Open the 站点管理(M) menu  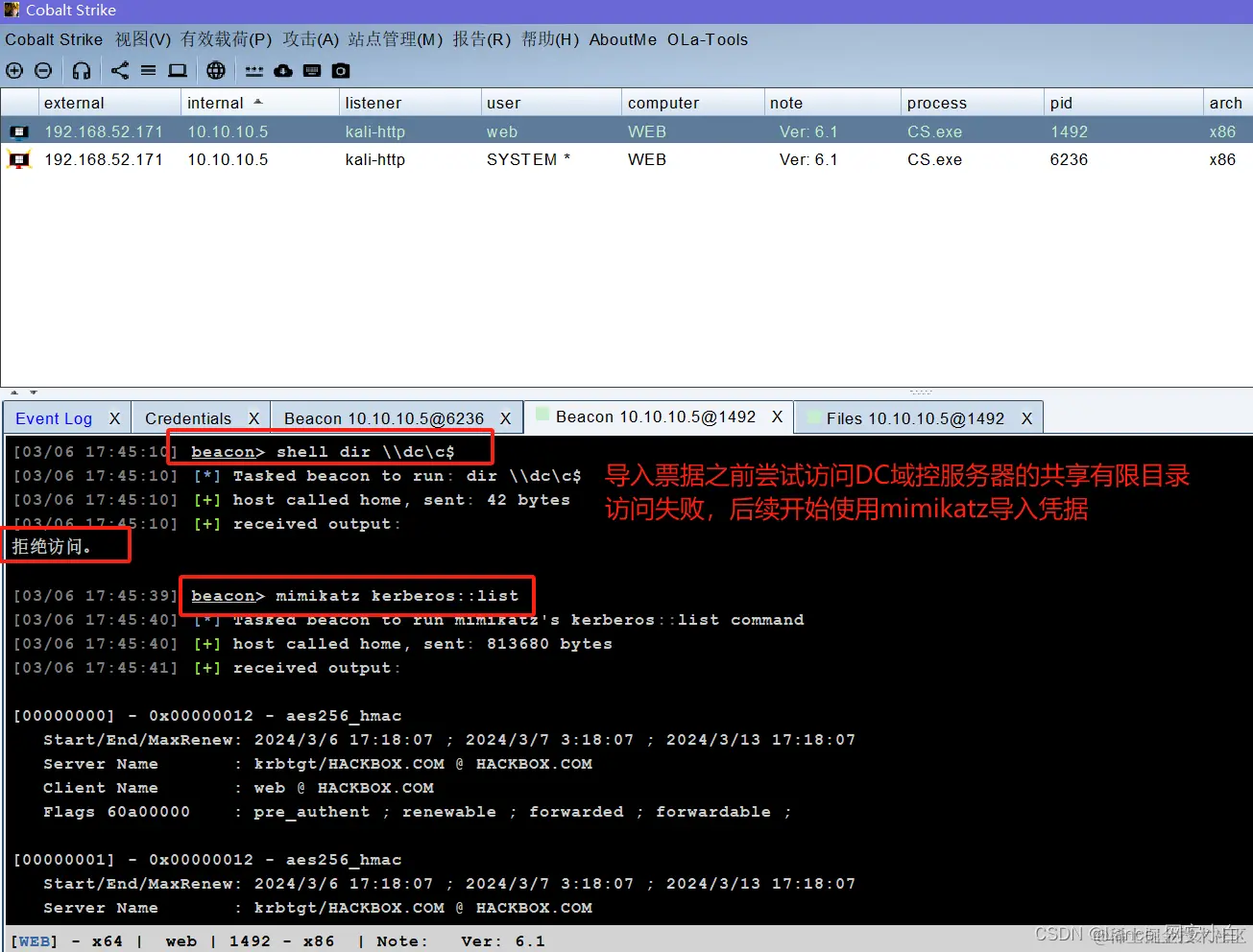(396, 39)
